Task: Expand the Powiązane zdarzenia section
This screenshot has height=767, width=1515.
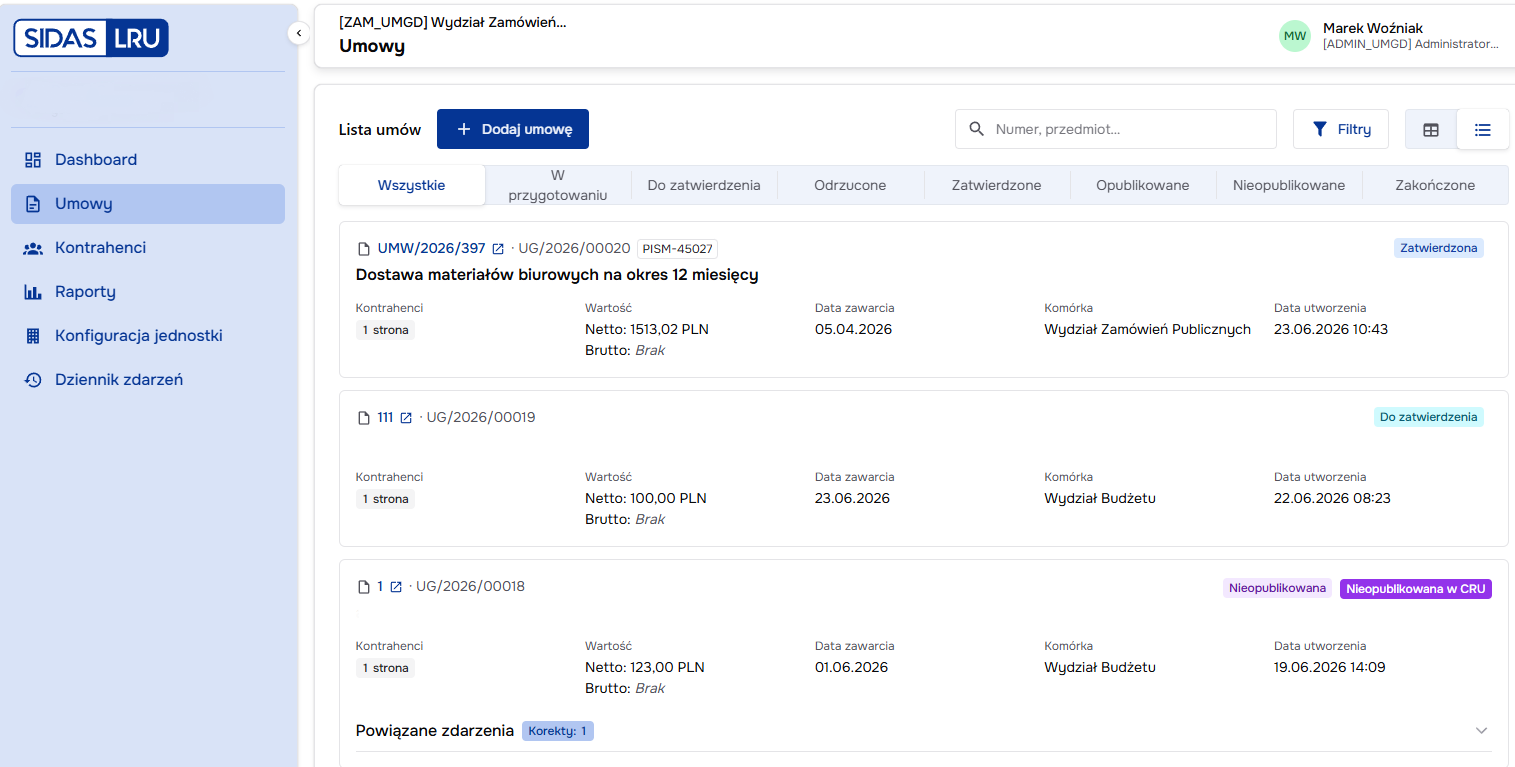Action: (x=1482, y=731)
